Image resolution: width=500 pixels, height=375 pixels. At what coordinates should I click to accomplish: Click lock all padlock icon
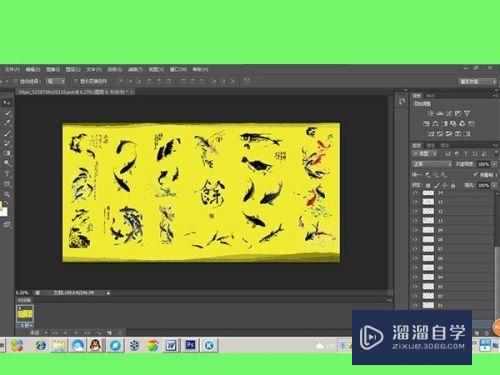453,185
